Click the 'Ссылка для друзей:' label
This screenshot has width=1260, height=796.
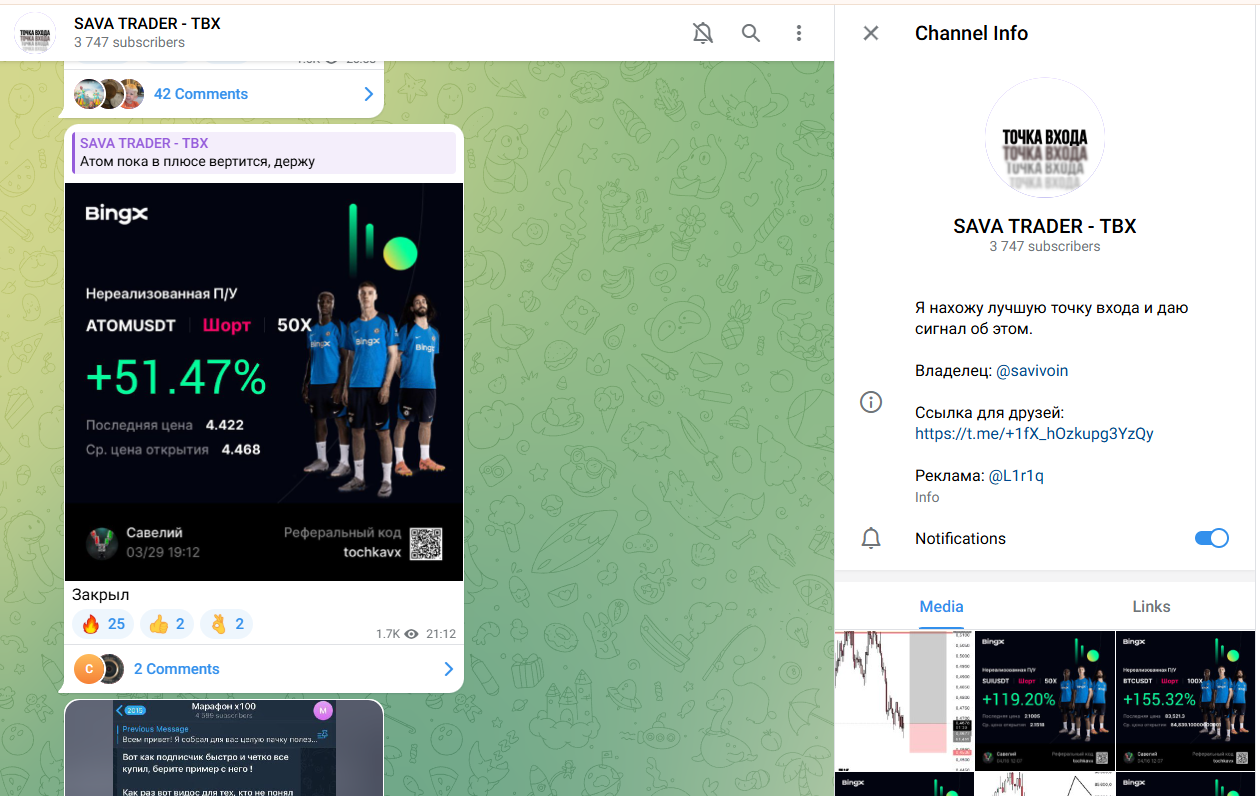click(x=989, y=412)
